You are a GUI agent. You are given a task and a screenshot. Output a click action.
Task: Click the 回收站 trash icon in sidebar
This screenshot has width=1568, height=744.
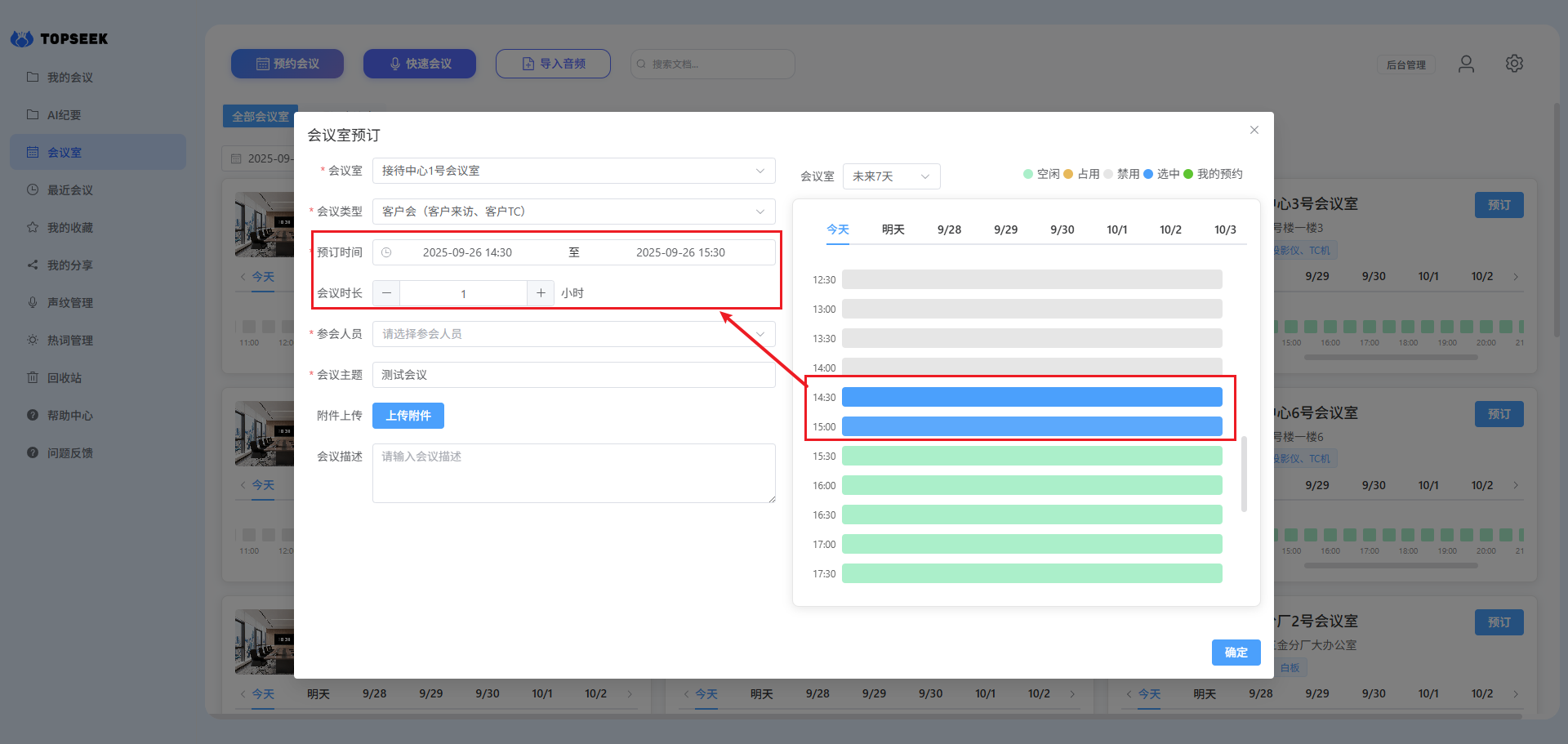click(x=33, y=378)
